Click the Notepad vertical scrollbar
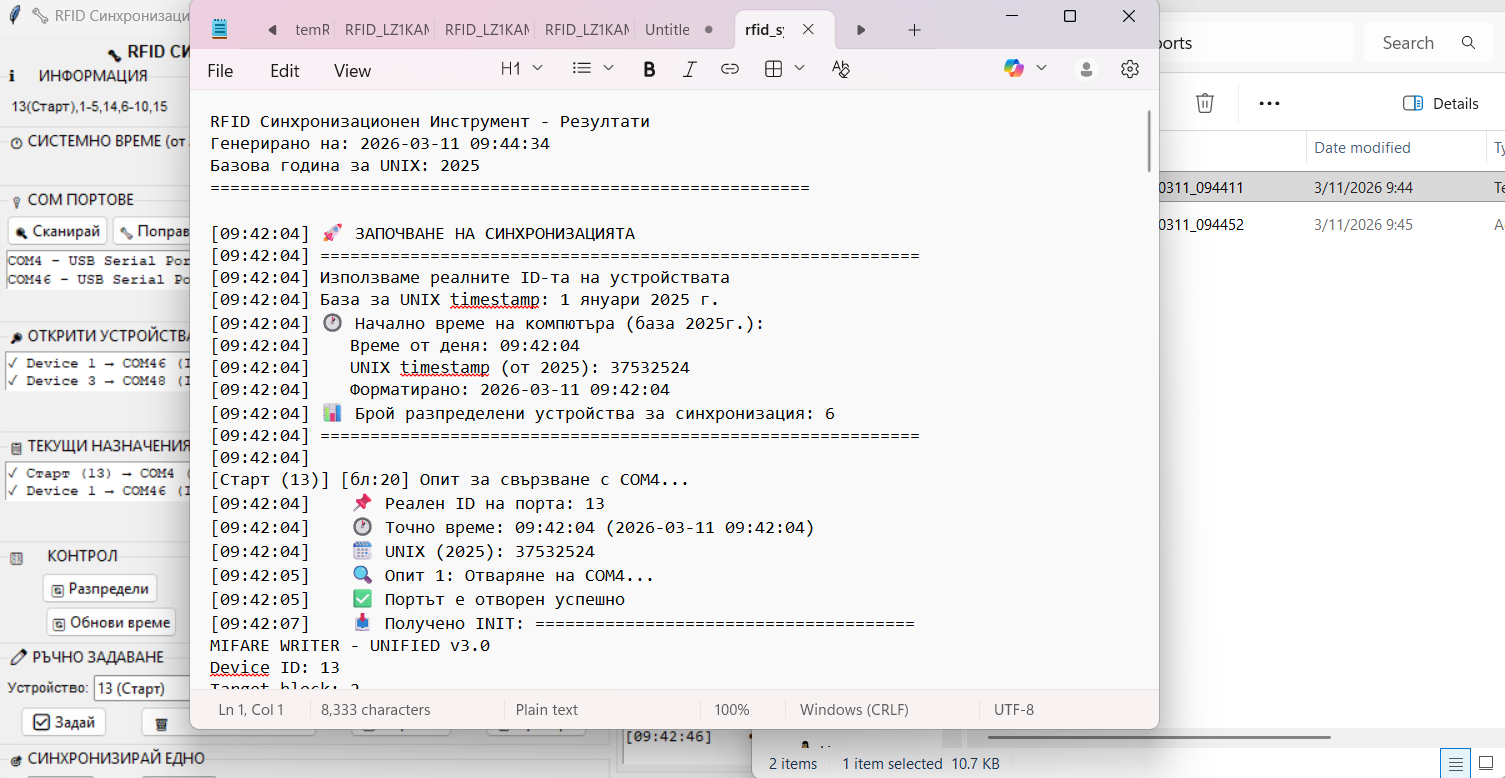This screenshot has height=778, width=1505. [x=1150, y=140]
